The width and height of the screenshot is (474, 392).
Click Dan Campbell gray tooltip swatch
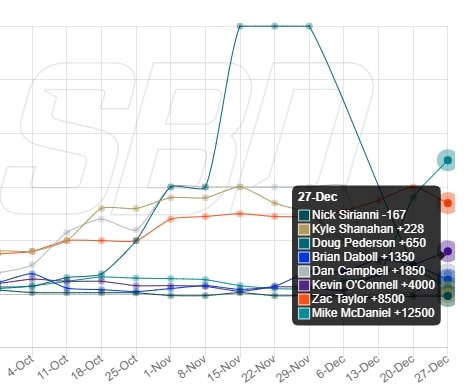coord(304,271)
